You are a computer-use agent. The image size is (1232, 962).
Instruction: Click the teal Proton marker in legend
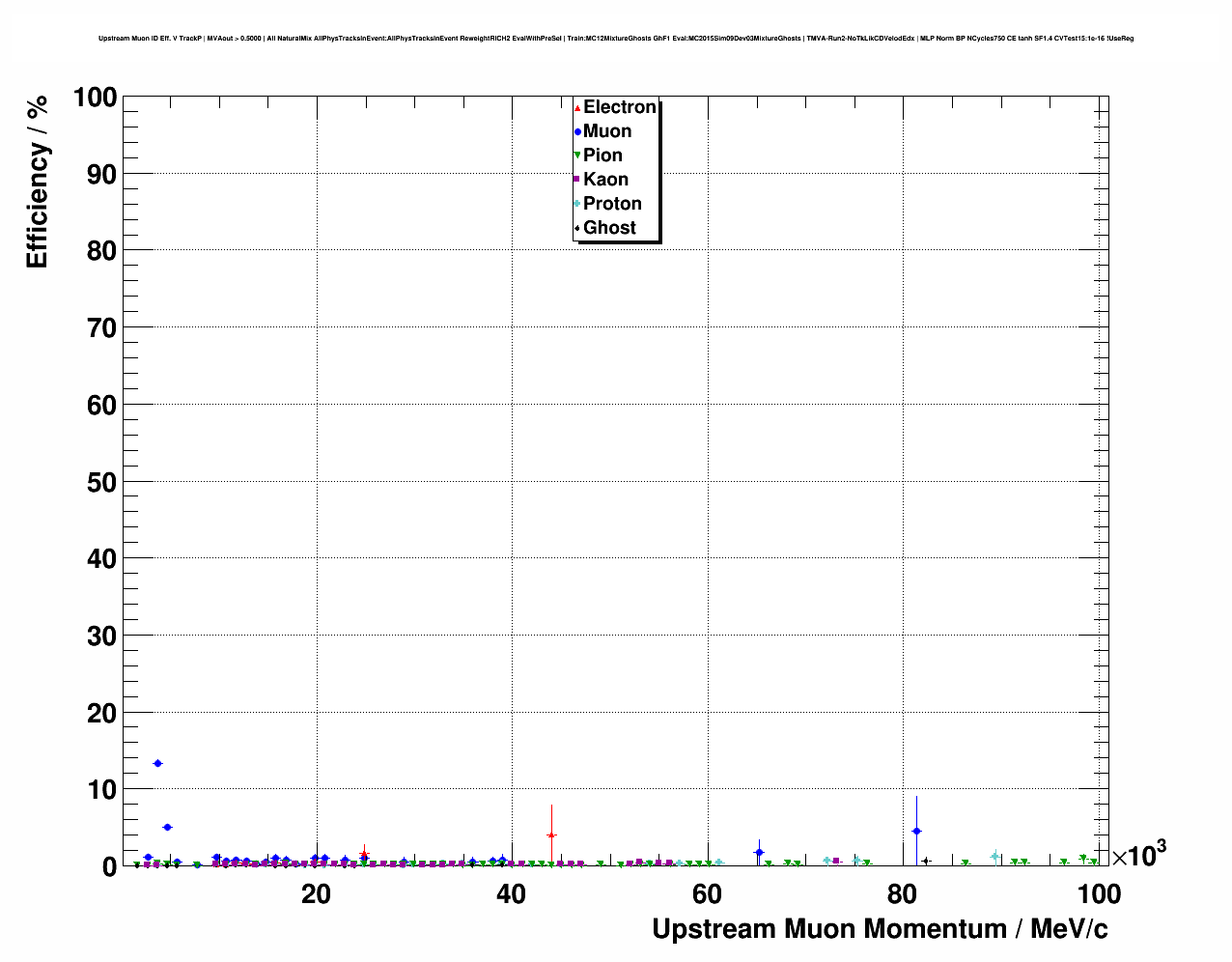click(577, 204)
